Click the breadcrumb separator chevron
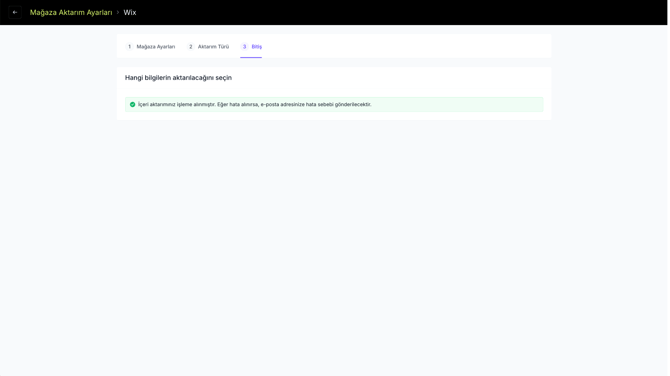Image resolution: width=670 pixels, height=376 pixels. click(118, 12)
